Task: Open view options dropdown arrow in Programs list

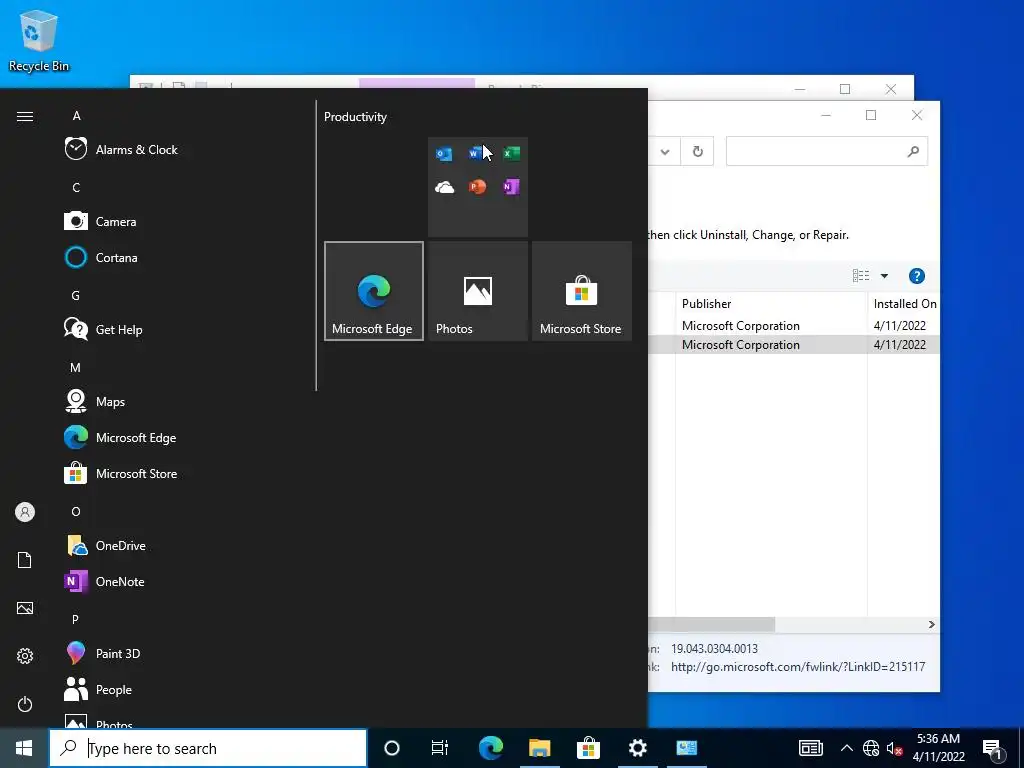Action: coord(884,276)
